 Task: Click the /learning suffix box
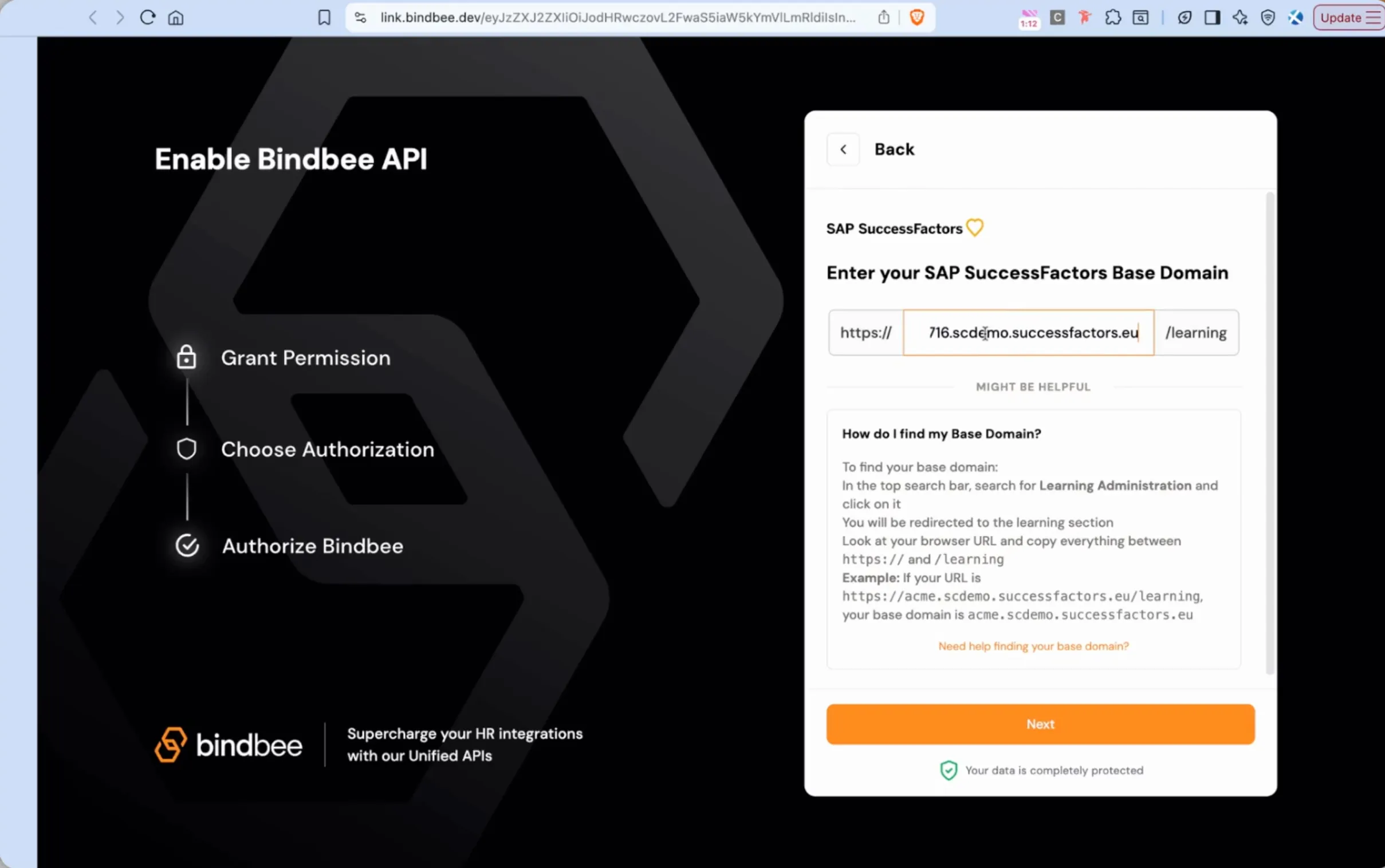click(1196, 333)
